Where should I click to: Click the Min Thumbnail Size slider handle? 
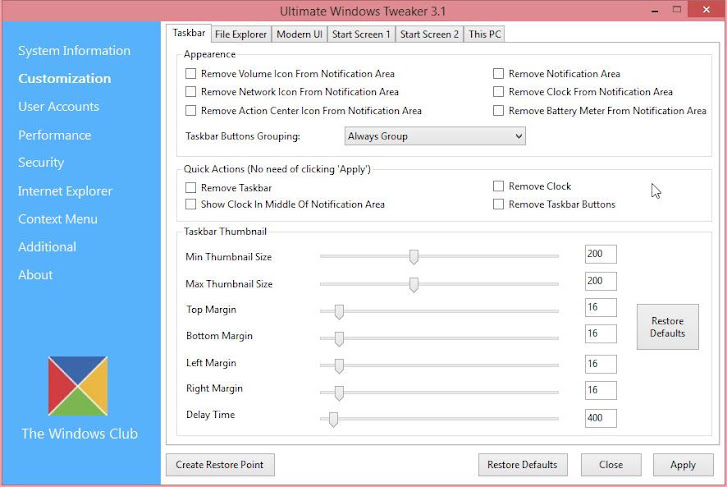(414, 256)
